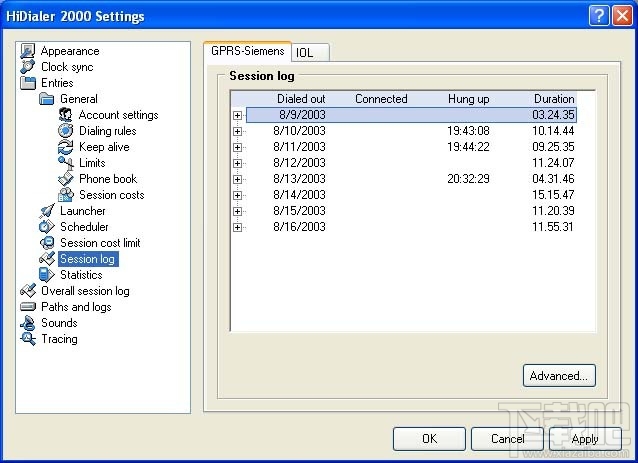This screenshot has width=638, height=463.
Task: Open the Advanced... options
Action: pos(559,376)
